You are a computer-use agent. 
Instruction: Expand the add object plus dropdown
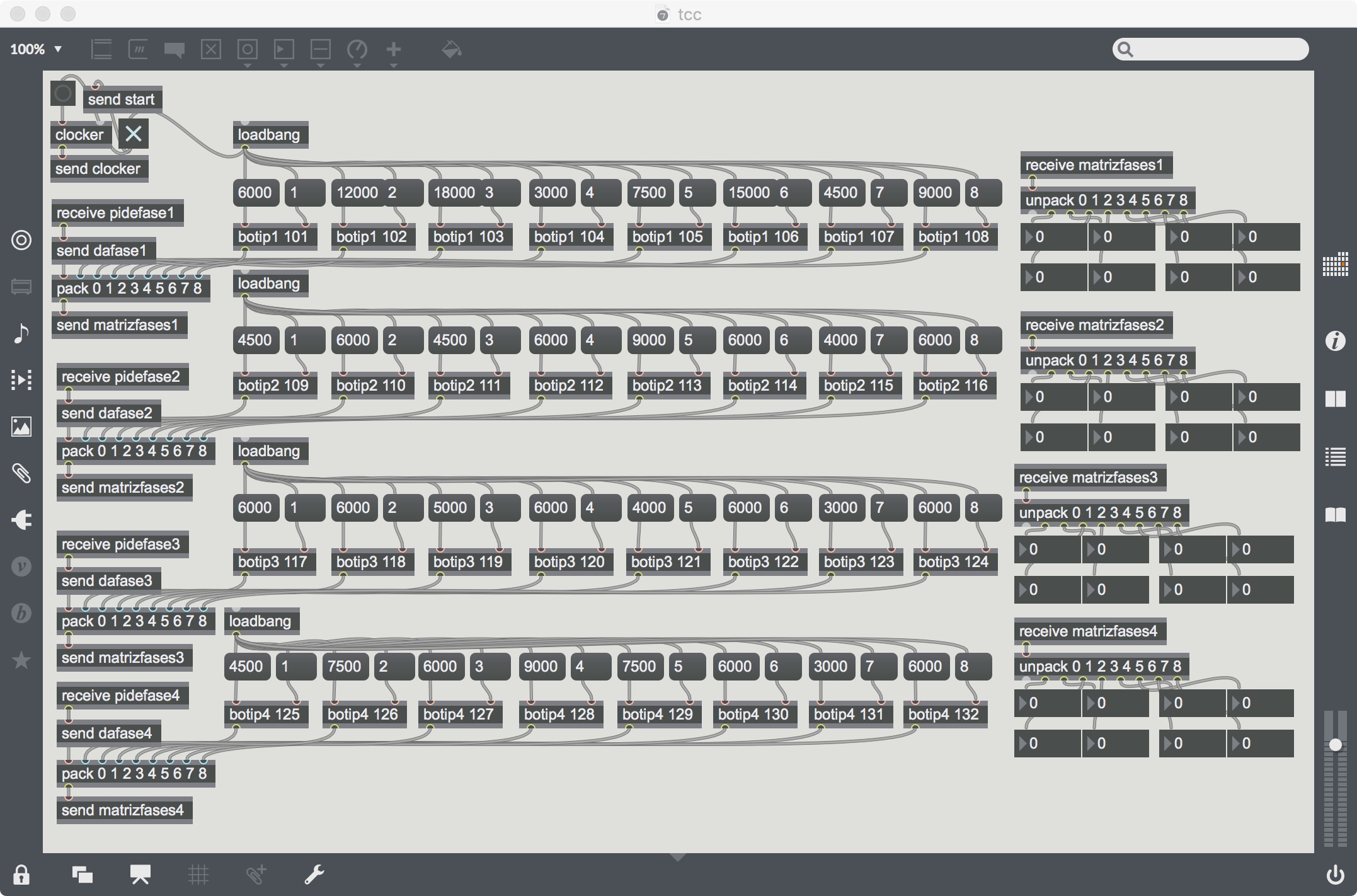[x=393, y=53]
